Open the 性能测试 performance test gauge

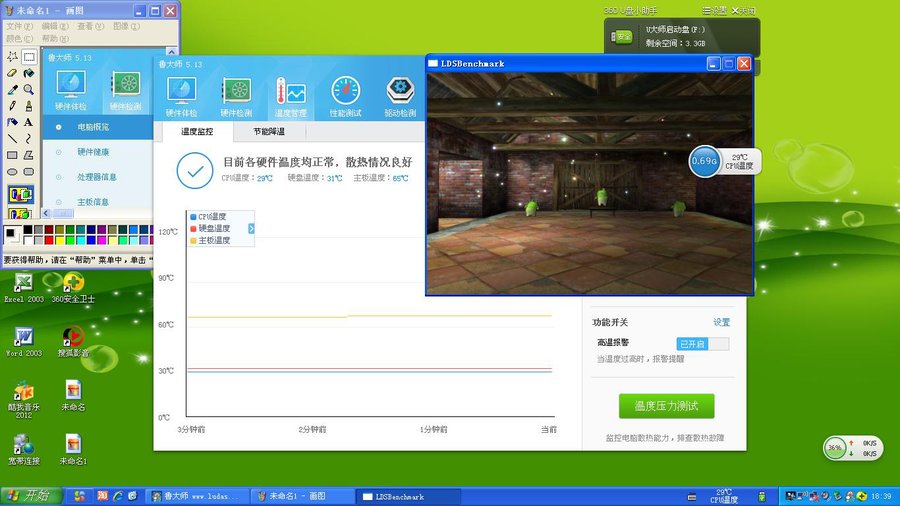pos(346,97)
